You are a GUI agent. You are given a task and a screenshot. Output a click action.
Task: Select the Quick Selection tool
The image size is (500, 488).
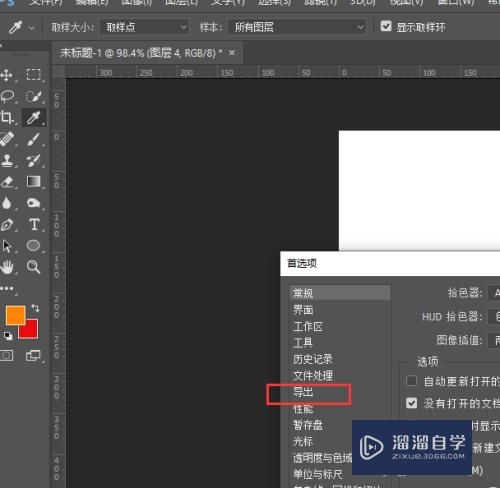tap(33, 97)
